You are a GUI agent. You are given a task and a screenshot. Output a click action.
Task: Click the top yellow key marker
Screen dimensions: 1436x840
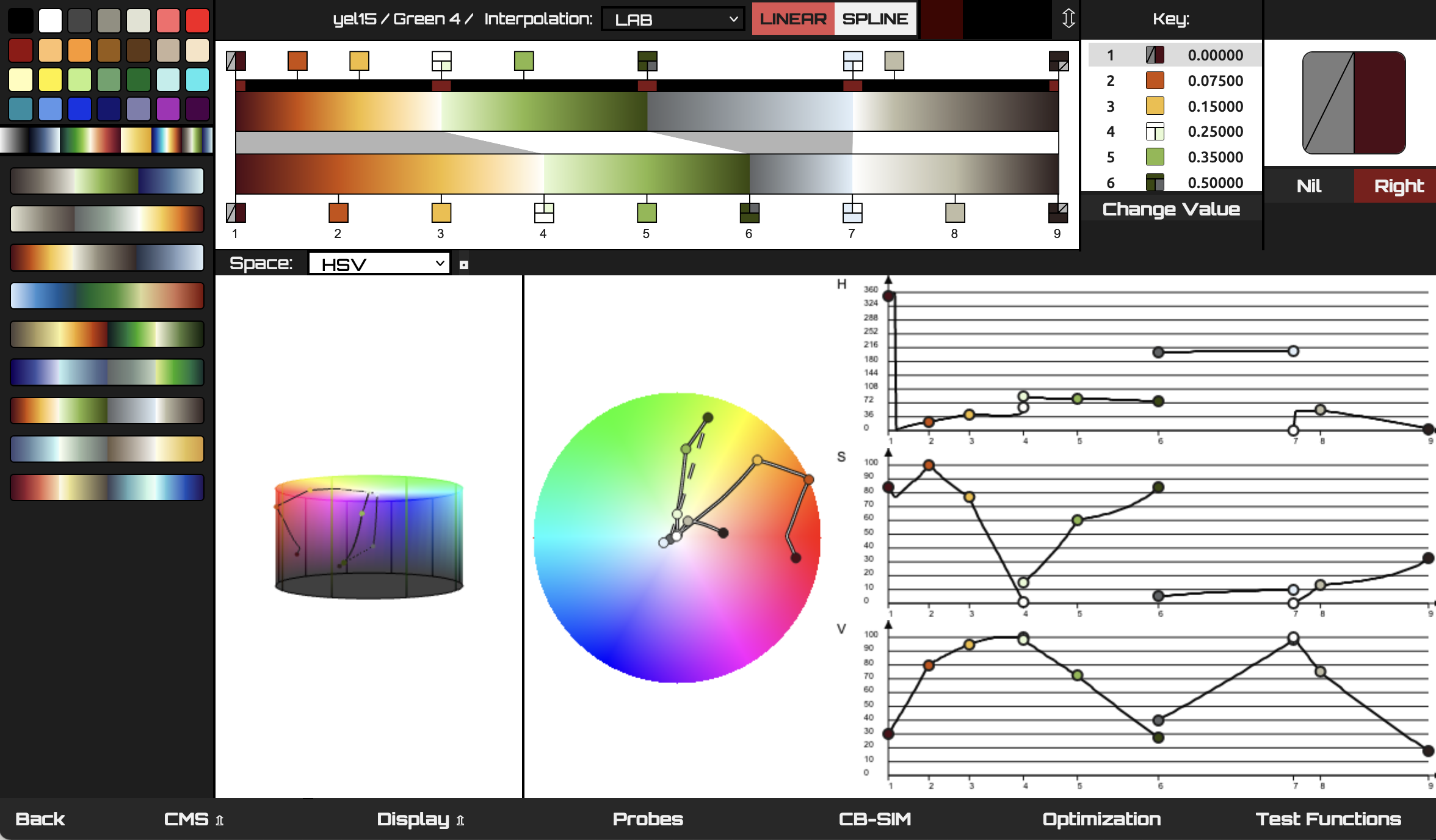tap(359, 60)
